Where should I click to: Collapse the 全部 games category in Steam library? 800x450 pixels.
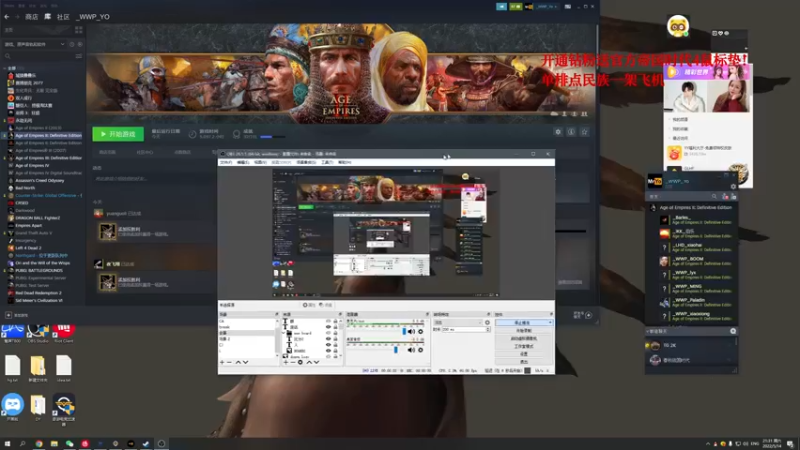point(5,68)
